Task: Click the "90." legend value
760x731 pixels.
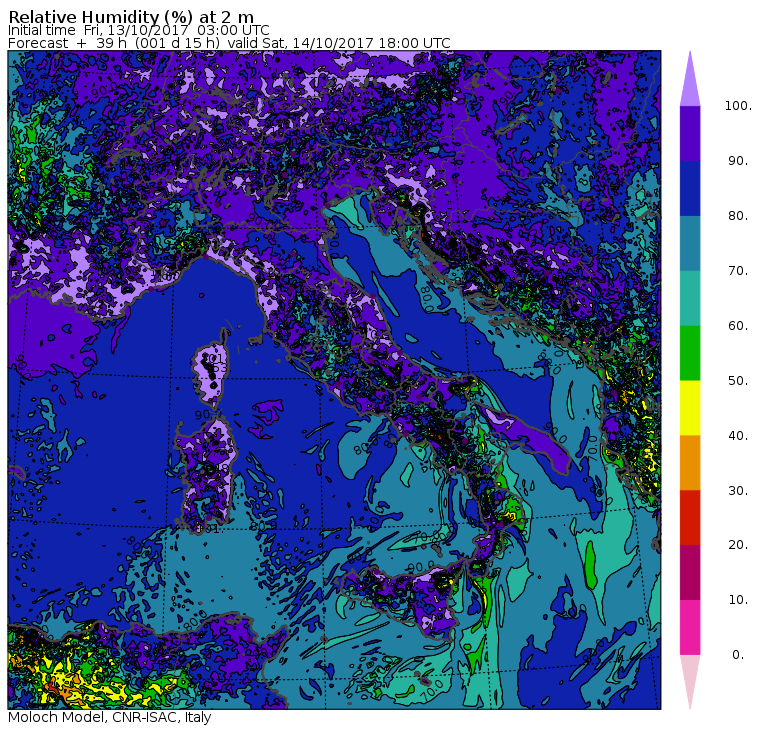Action: click(738, 161)
